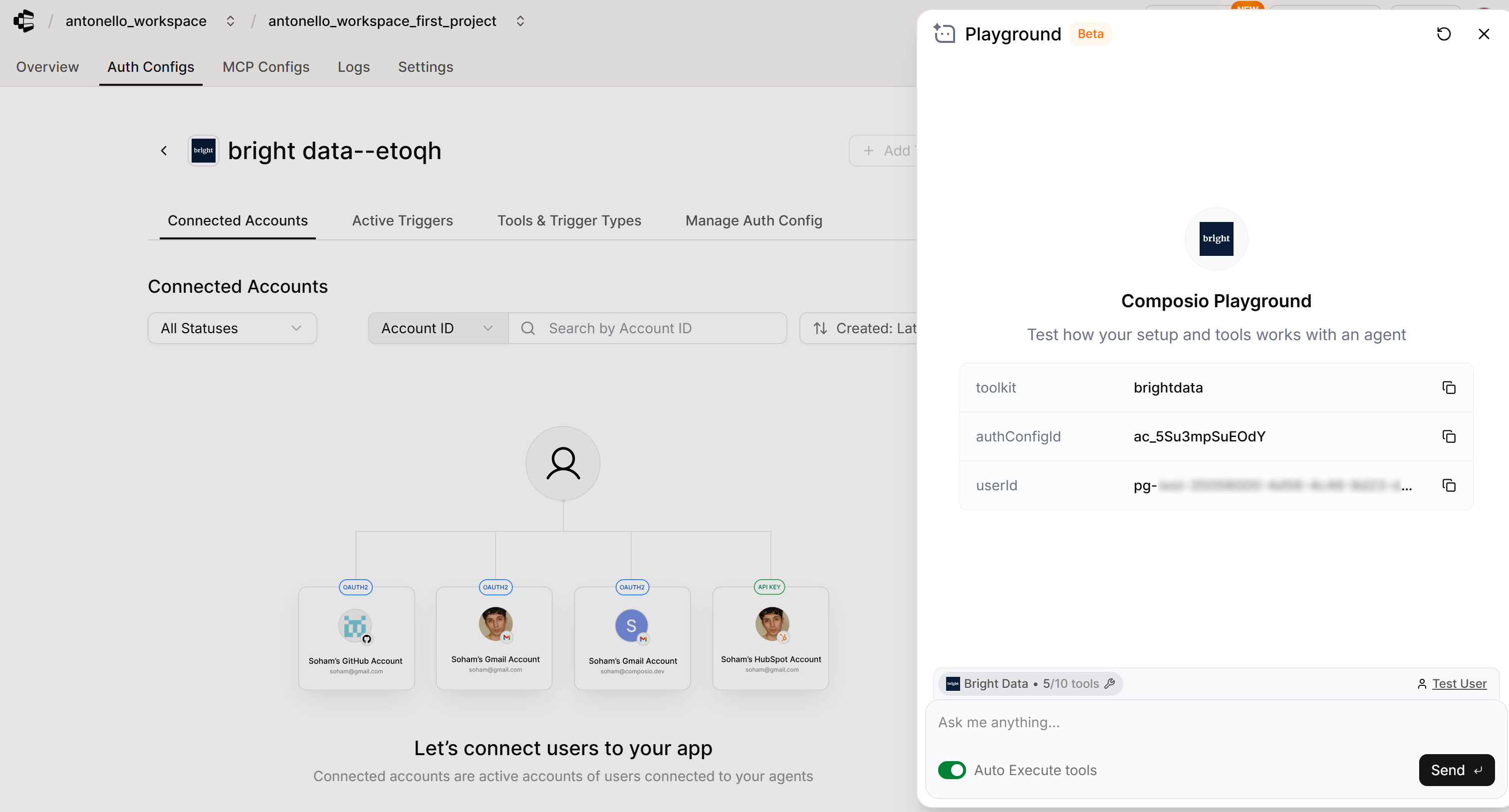
Task: Reset the Playground conversation
Action: pyautogui.click(x=1444, y=34)
